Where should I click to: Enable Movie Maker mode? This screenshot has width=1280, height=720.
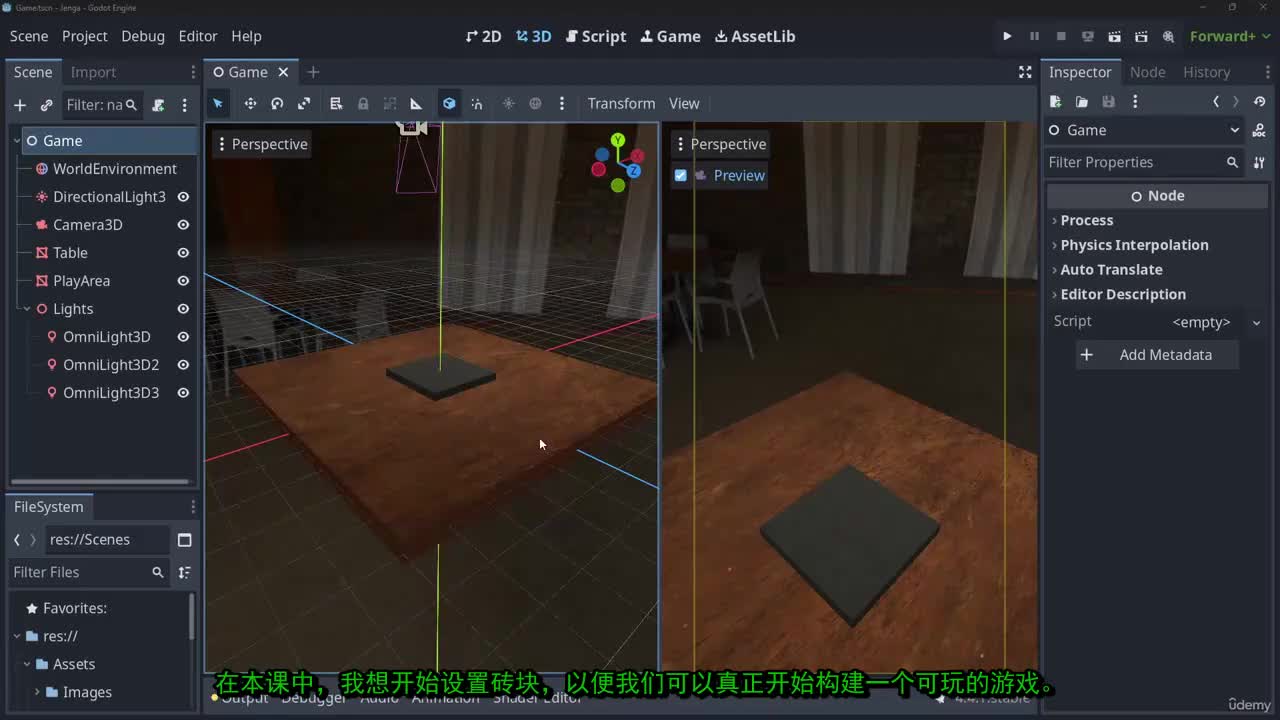click(1168, 36)
